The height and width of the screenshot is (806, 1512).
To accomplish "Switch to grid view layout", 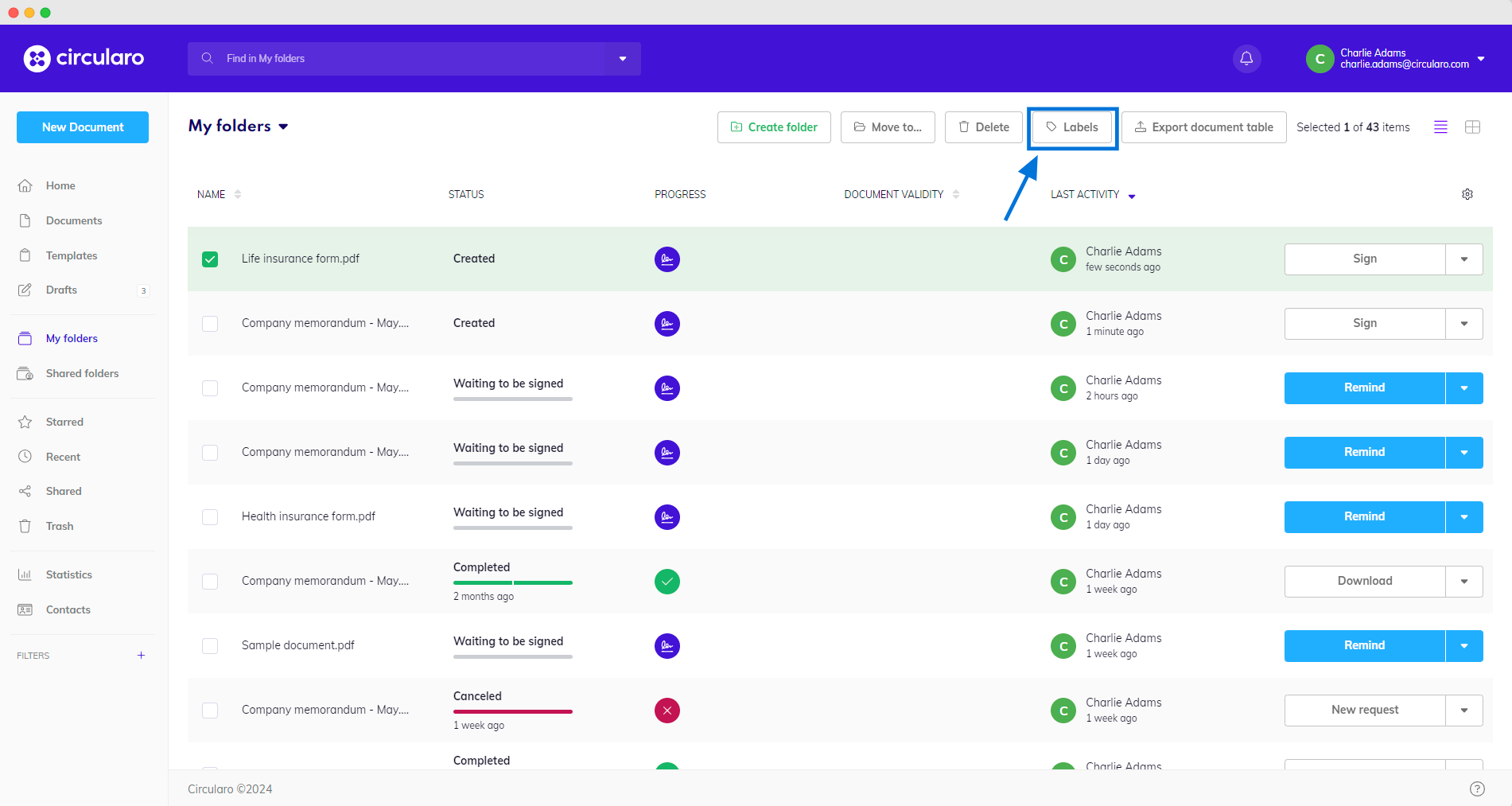I will pos(1472,127).
